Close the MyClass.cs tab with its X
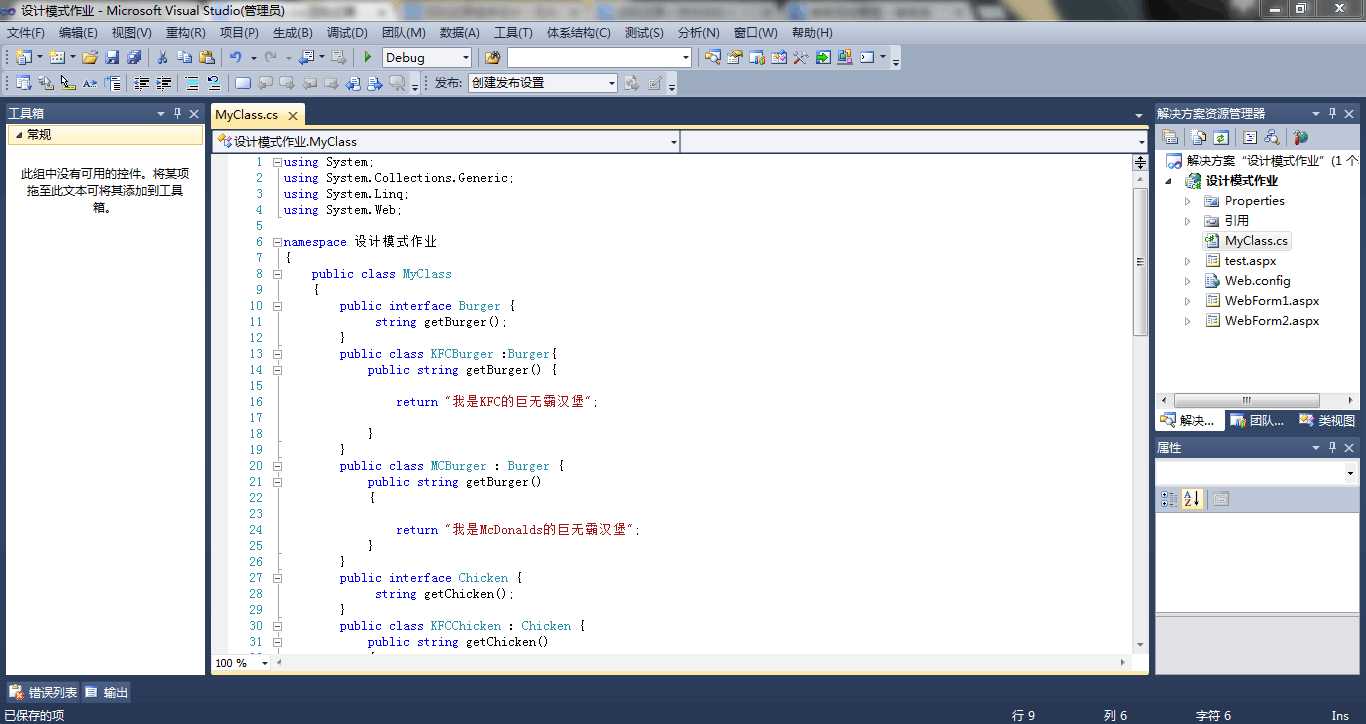This screenshot has width=1366, height=724. click(x=292, y=115)
